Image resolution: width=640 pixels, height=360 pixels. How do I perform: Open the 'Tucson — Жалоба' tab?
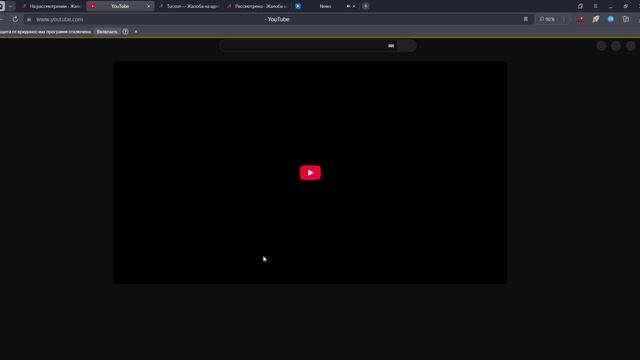pyautogui.click(x=189, y=6)
